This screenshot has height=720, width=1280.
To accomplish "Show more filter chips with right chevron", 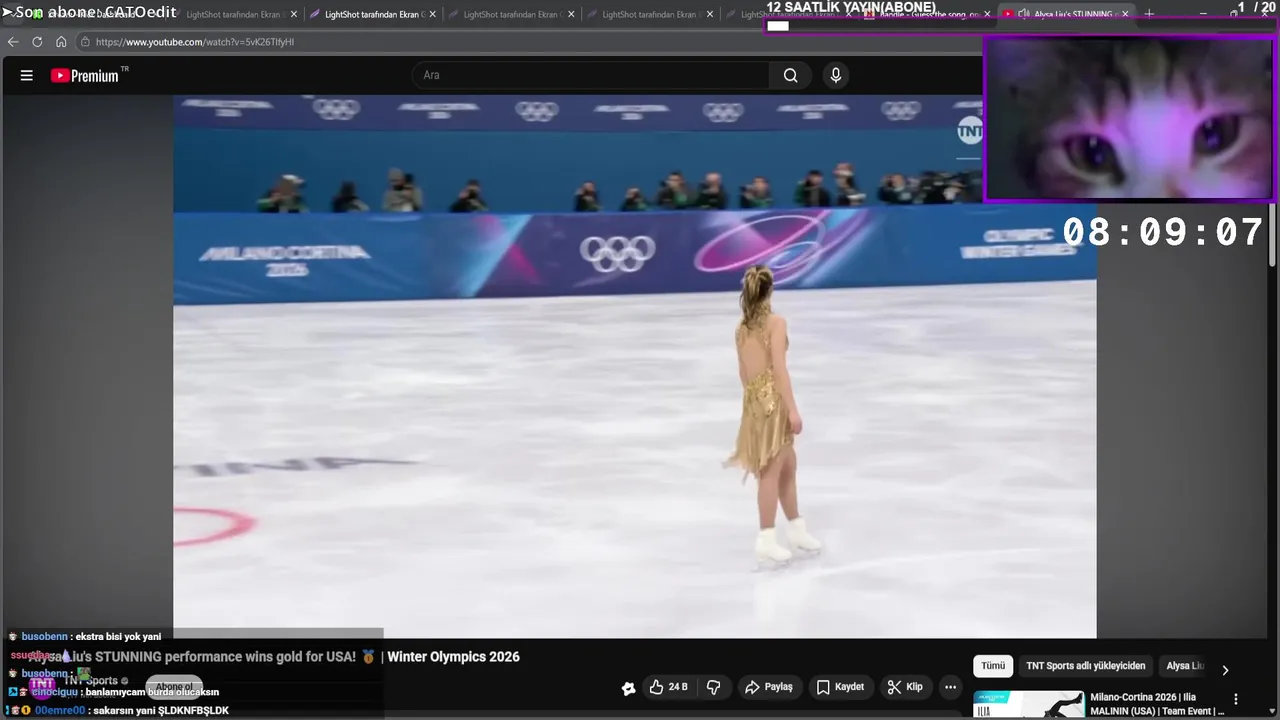I will pyautogui.click(x=1225, y=669).
